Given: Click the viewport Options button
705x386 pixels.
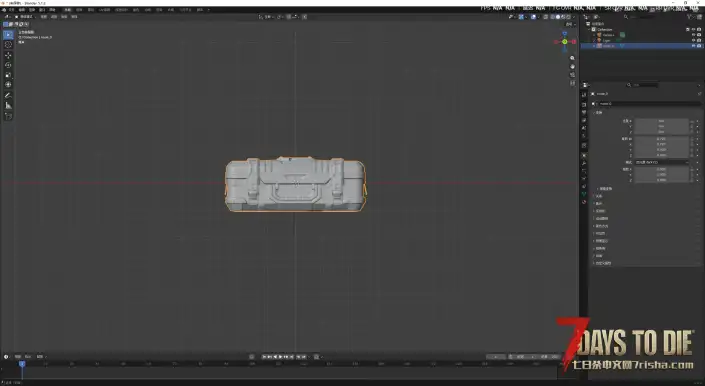Looking at the screenshot, I should (x=570, y=24).
